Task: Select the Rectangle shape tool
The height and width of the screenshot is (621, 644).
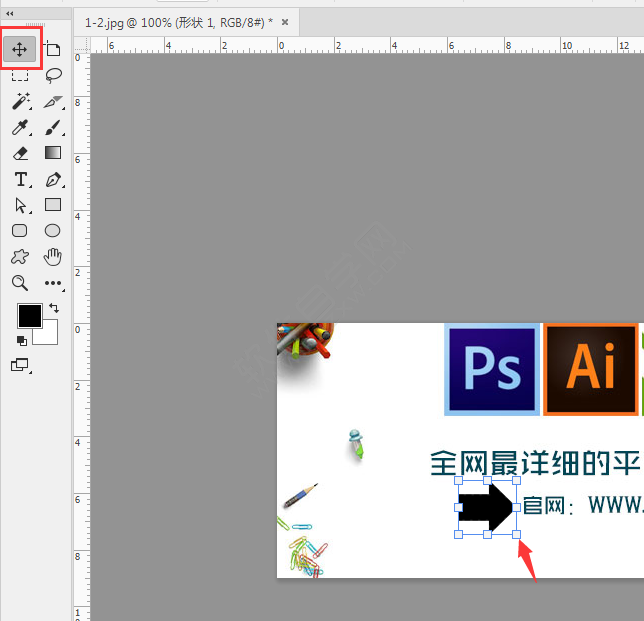Action: coord(53,205)
